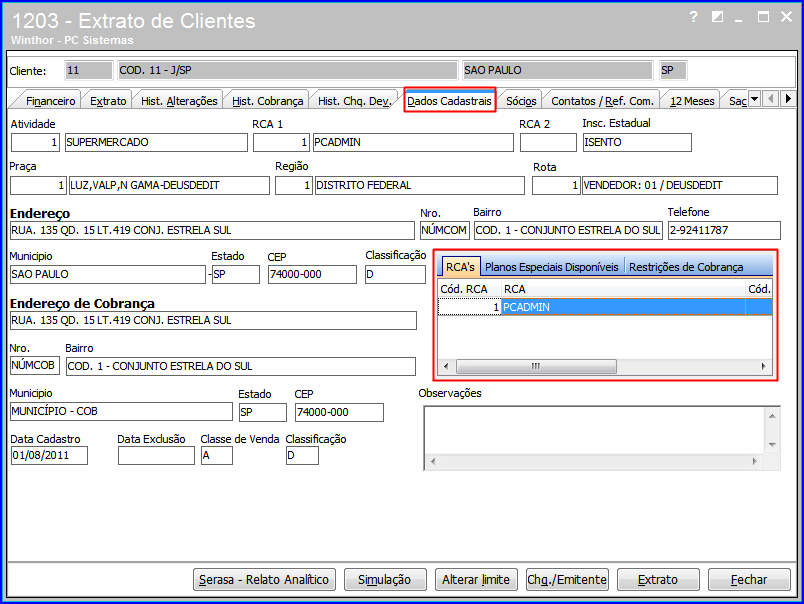
Task: Click the Serasa - Relato Analítico button
Action: pos(264,579)
